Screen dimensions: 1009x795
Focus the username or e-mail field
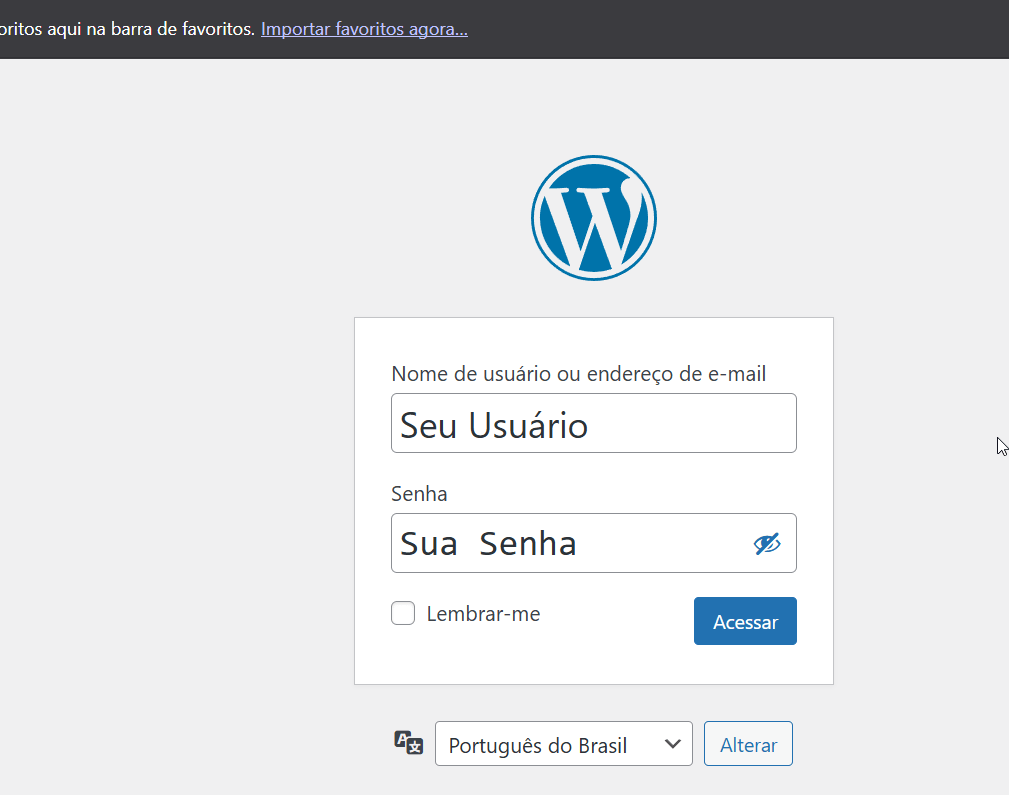[x=593, y=423]
